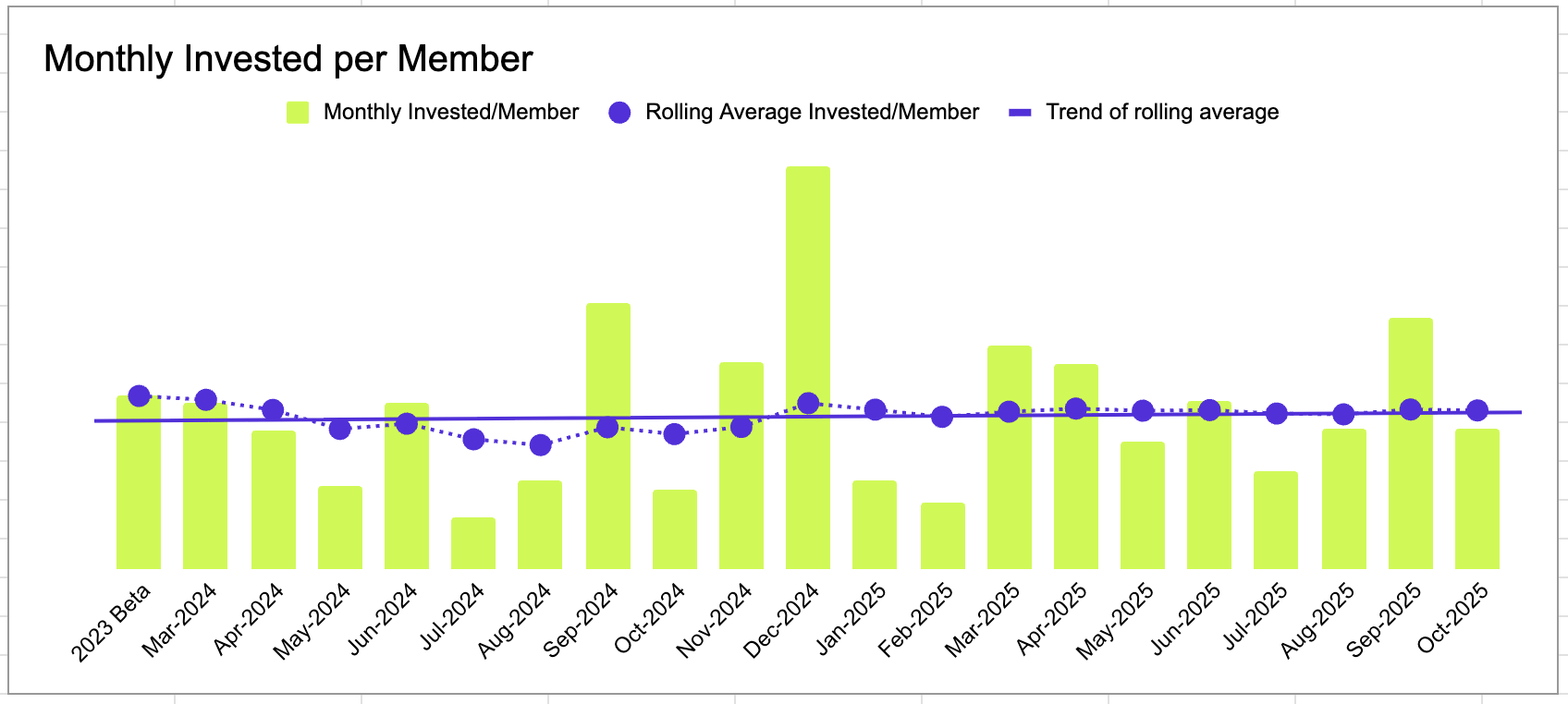Select the rolling average dot for 2023 Beta
Viewport: 1568px width, 704px height.
(x=139, y=395)
